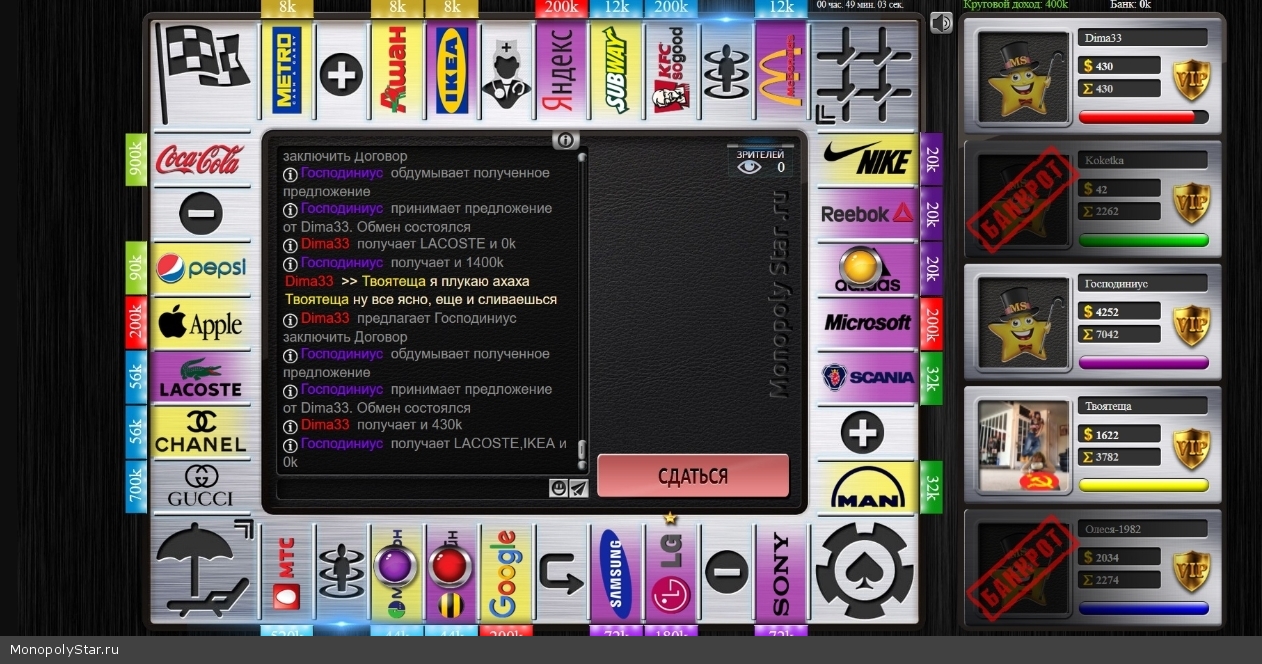Select the Pepsi property tile

pos(201,268)
